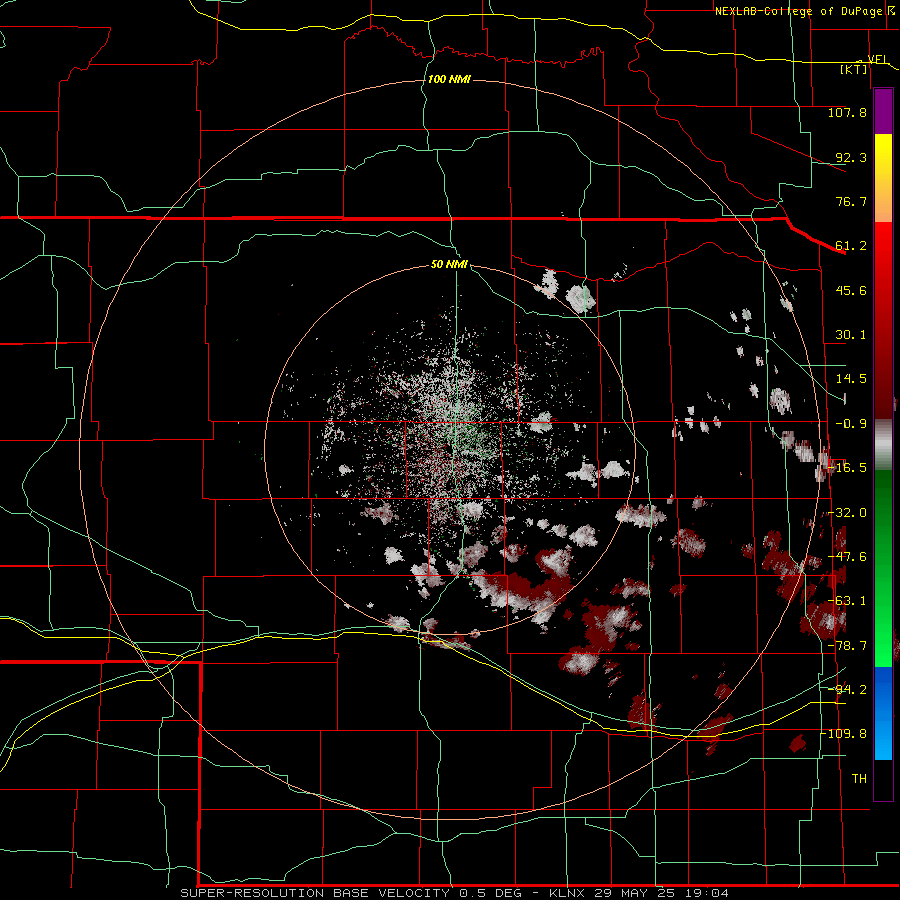Screen dimensions: 900x900
Task: Click the purple segment of the color bar
Action: pos(883,111)
